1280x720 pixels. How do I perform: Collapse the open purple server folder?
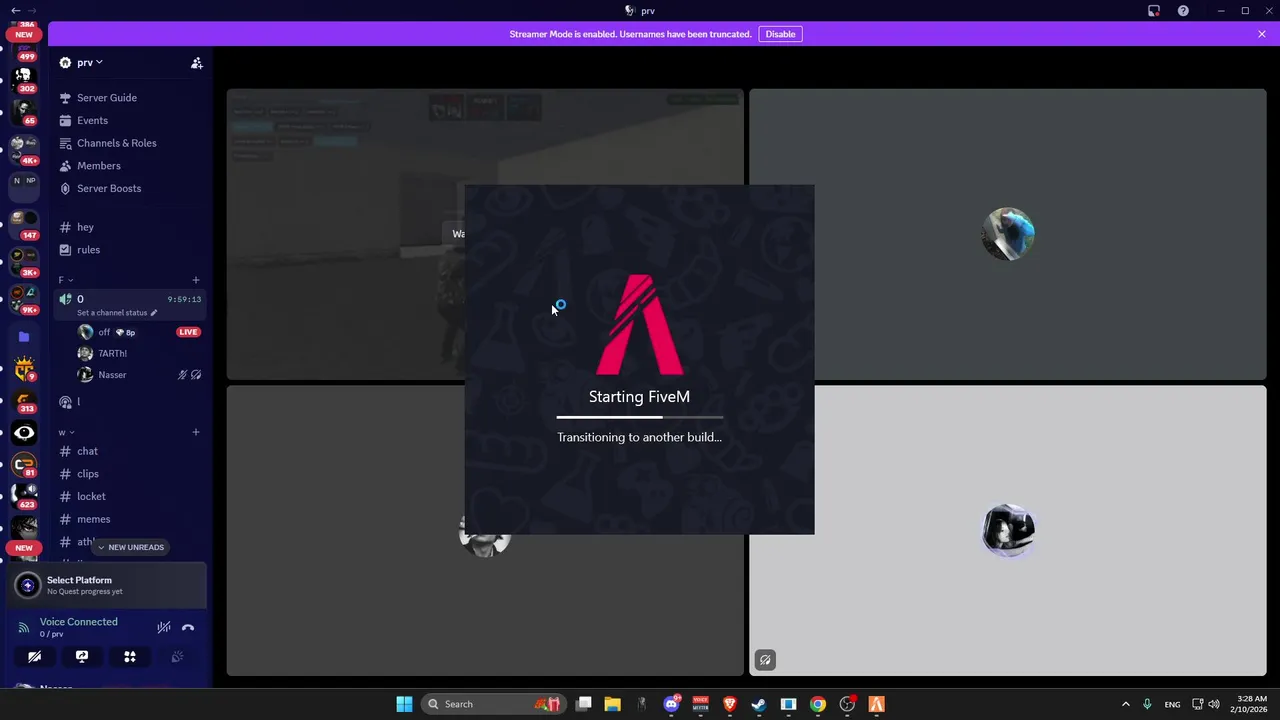(24, 337)
